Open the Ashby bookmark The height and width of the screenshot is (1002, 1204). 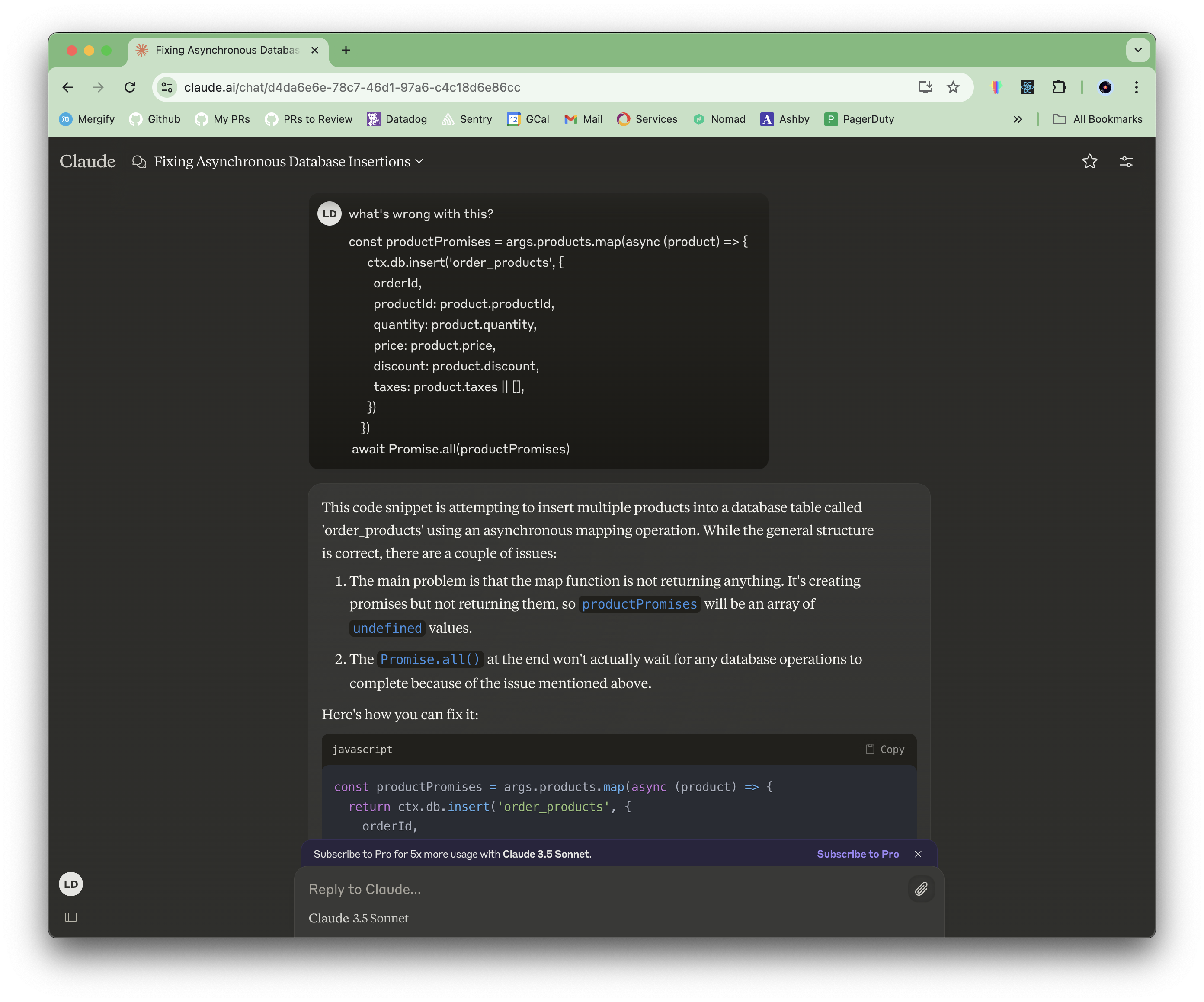click(x=785, y=119)
